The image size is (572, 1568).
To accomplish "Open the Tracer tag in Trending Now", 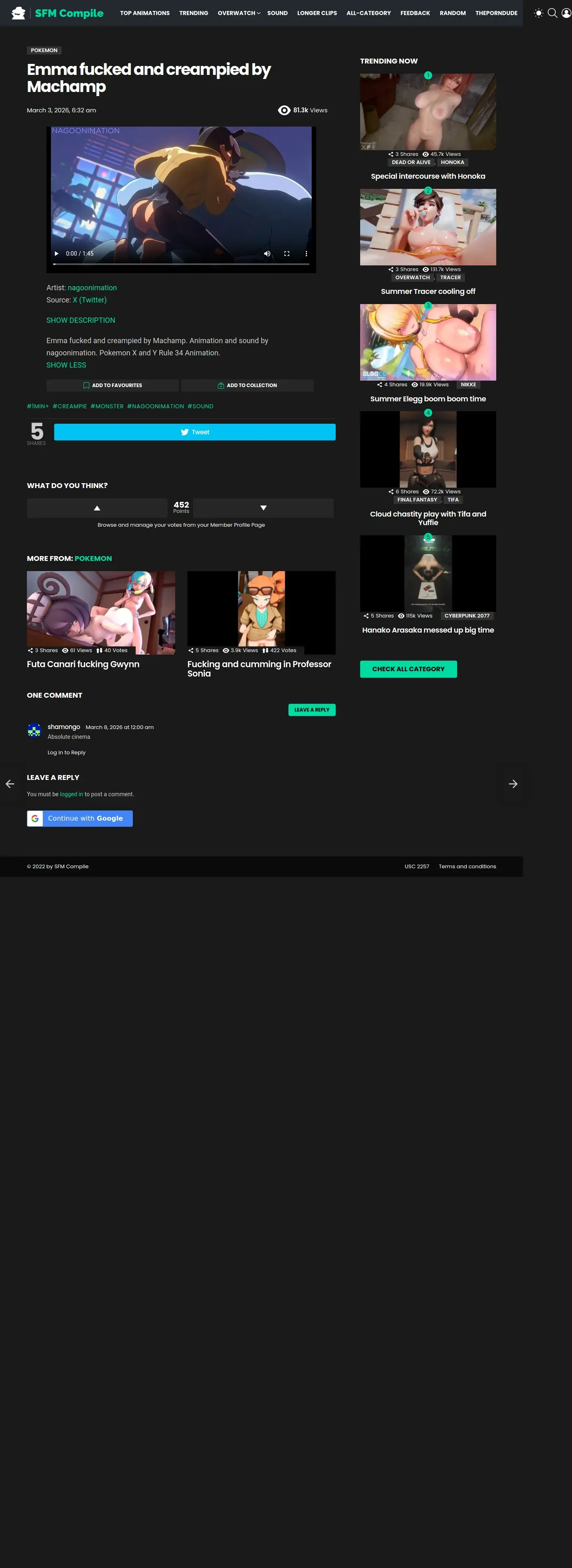I will coord(450,278).
